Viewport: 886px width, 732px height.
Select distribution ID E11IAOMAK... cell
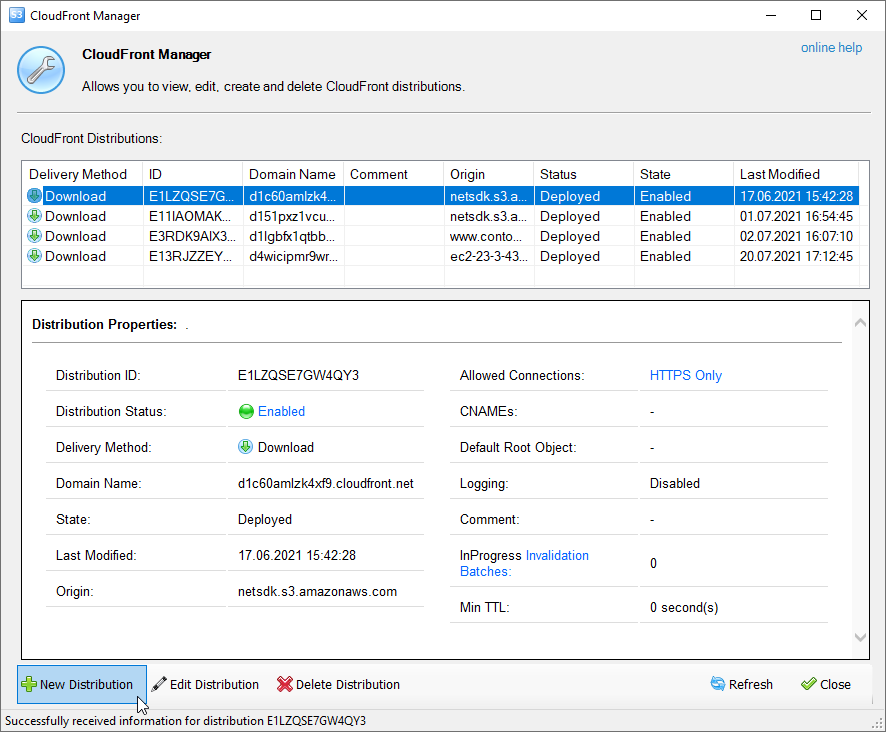click(193, 216)
